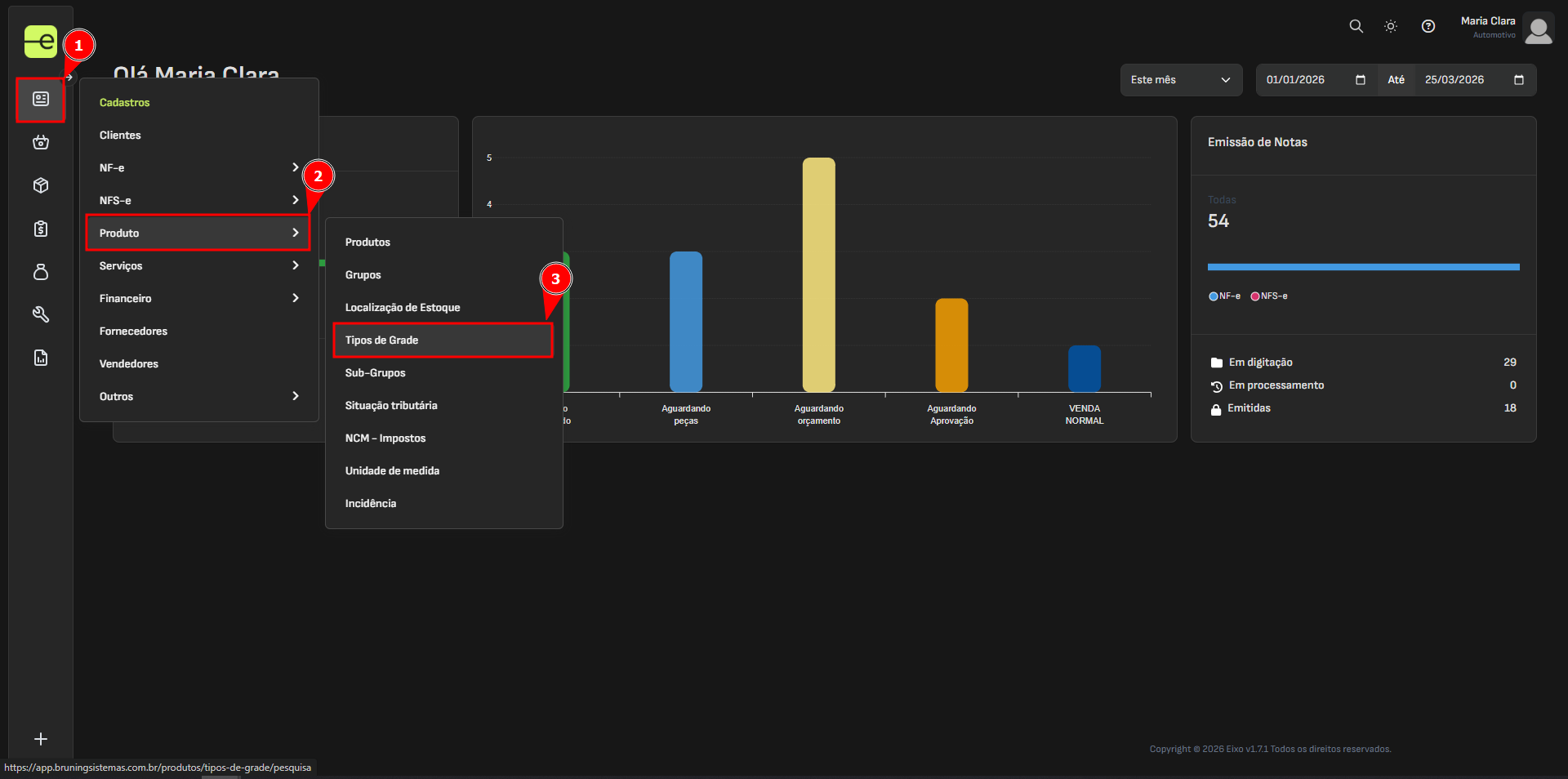Click the money bag sidebar icon

point(41,272)
